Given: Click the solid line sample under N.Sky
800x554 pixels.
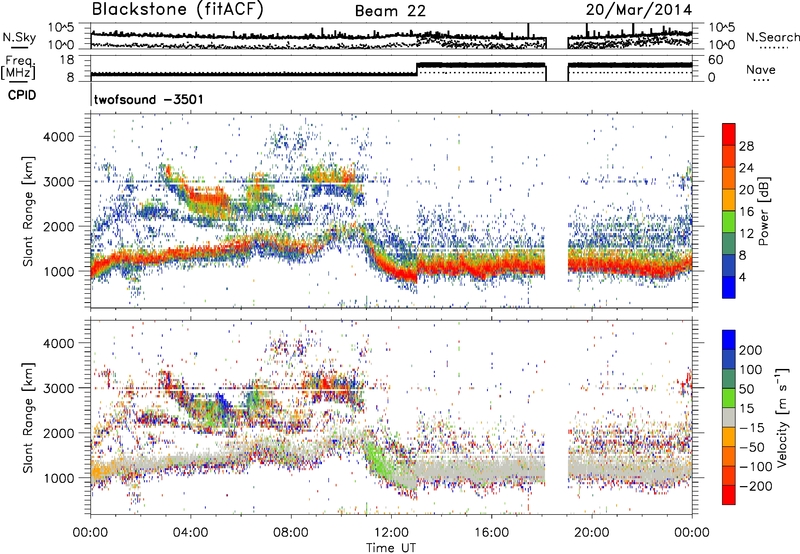Looking at the screenshot, I should coord(19,48).
